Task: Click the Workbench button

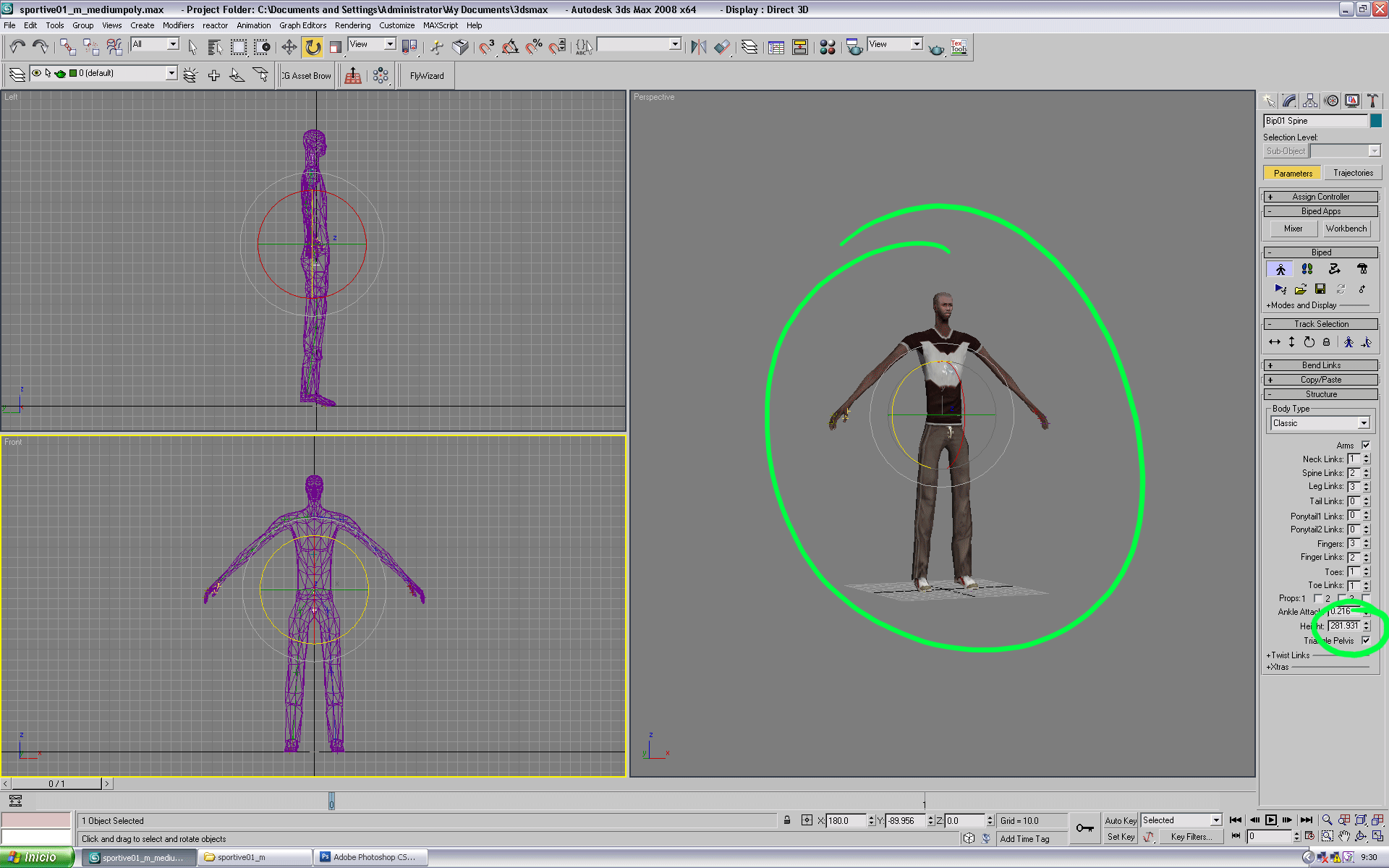Action: (x=1346, y=229)
